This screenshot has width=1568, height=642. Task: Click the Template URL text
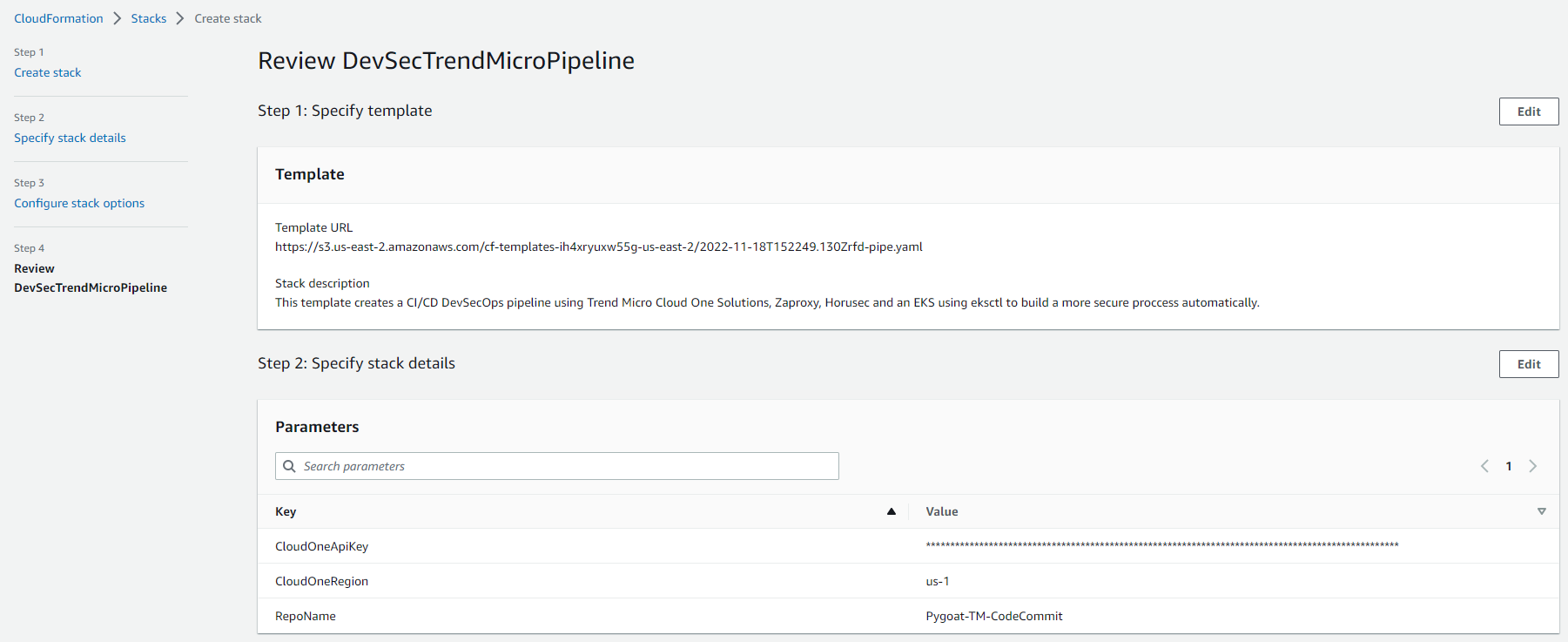coord(599,247)
